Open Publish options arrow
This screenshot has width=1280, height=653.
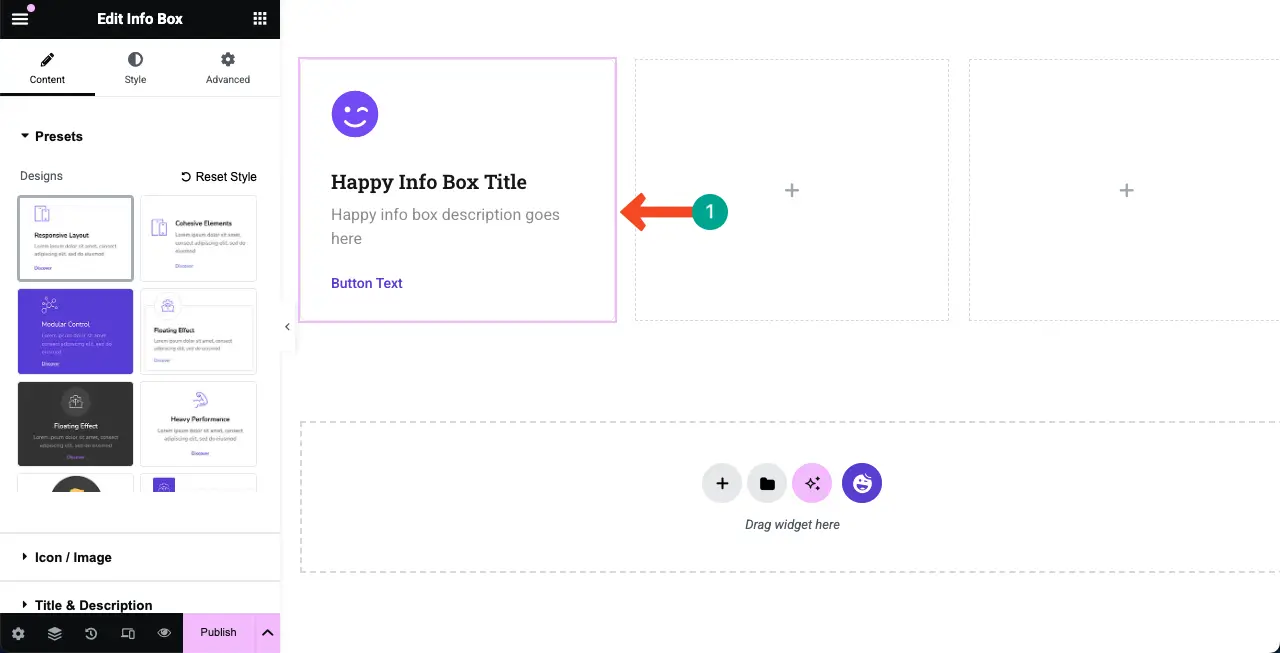[x=267, y=633]
